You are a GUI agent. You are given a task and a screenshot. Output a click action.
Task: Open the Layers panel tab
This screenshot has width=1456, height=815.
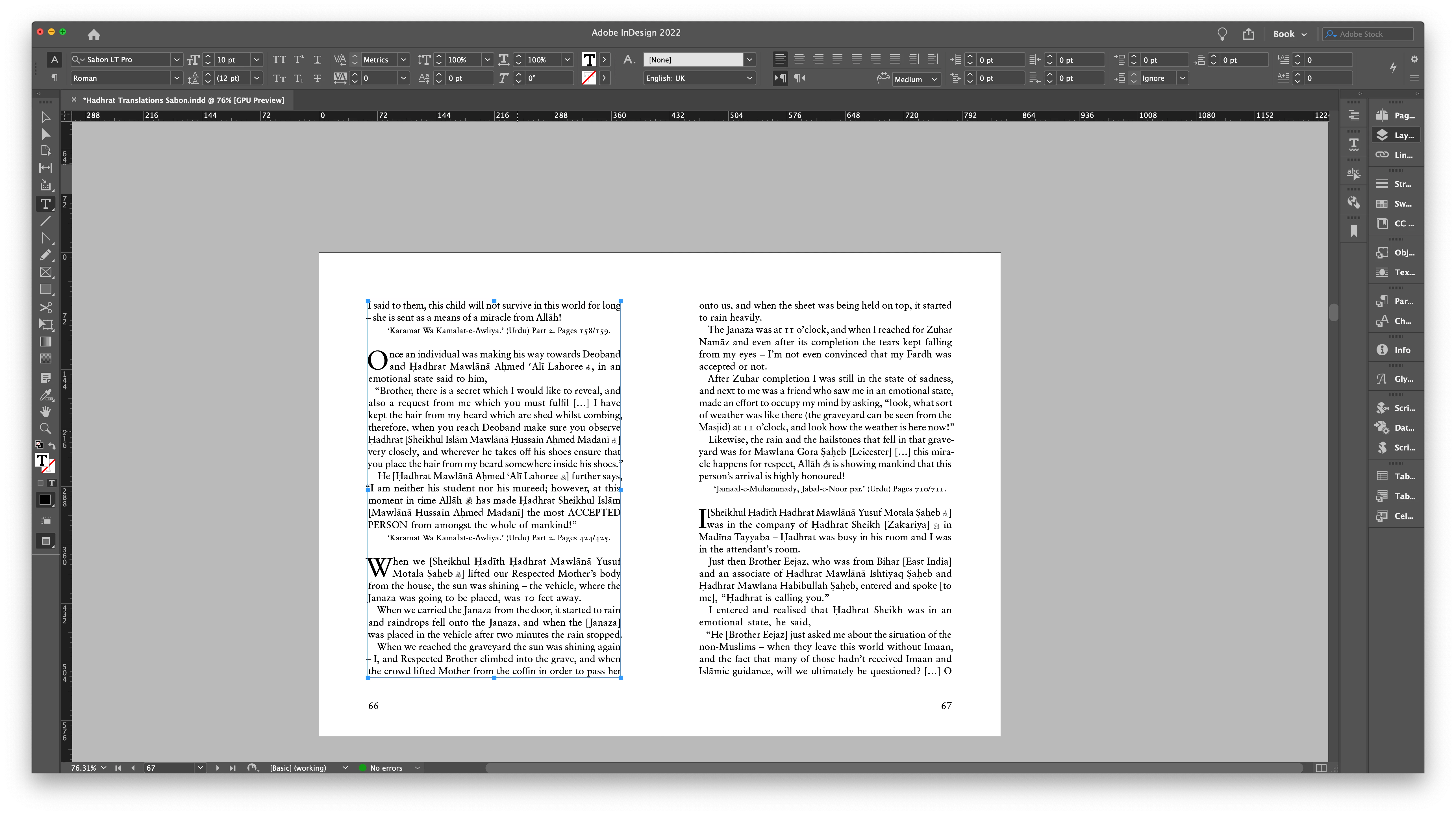(x=1396, y=135)
